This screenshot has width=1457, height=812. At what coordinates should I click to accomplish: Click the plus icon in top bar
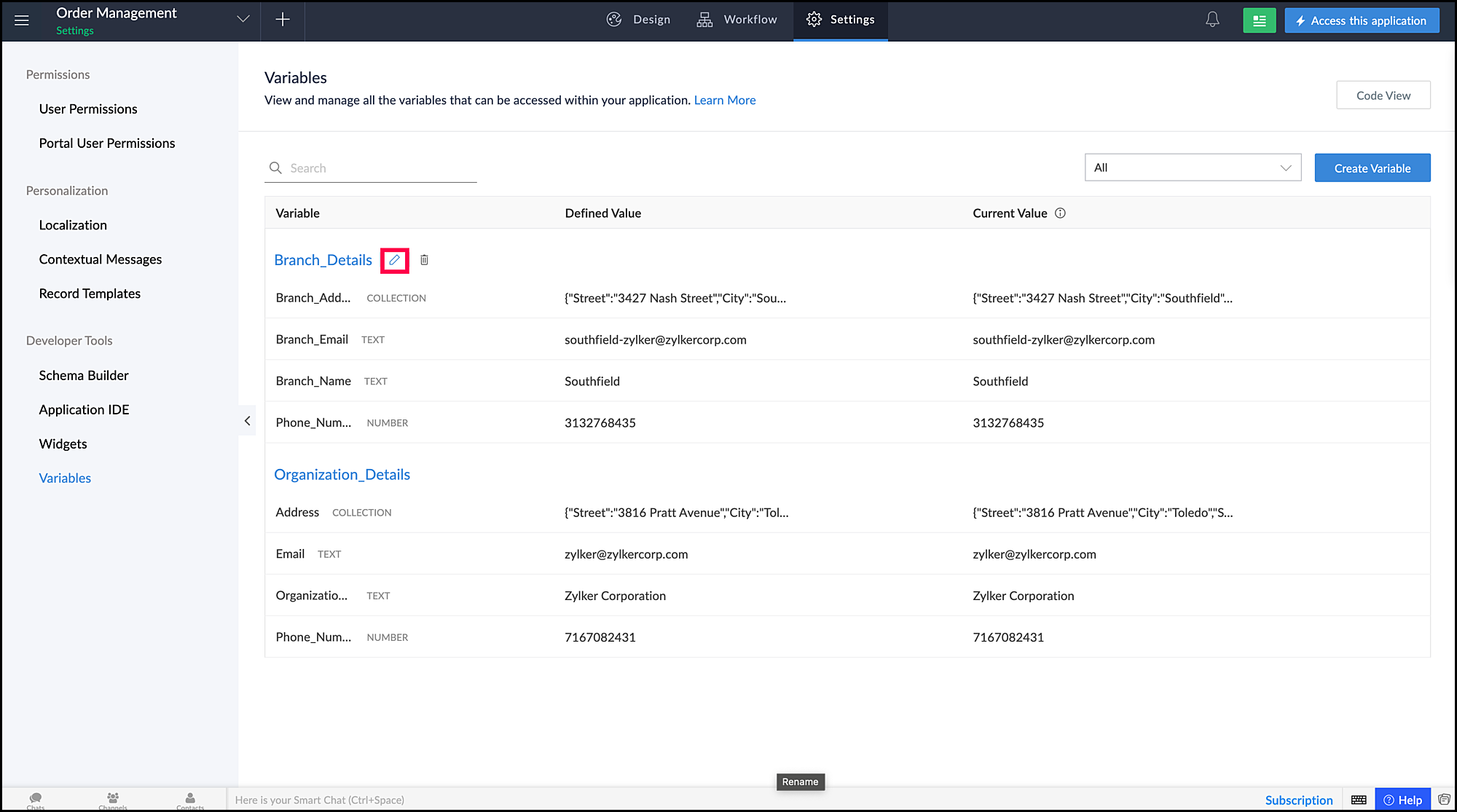coord(283,20)
